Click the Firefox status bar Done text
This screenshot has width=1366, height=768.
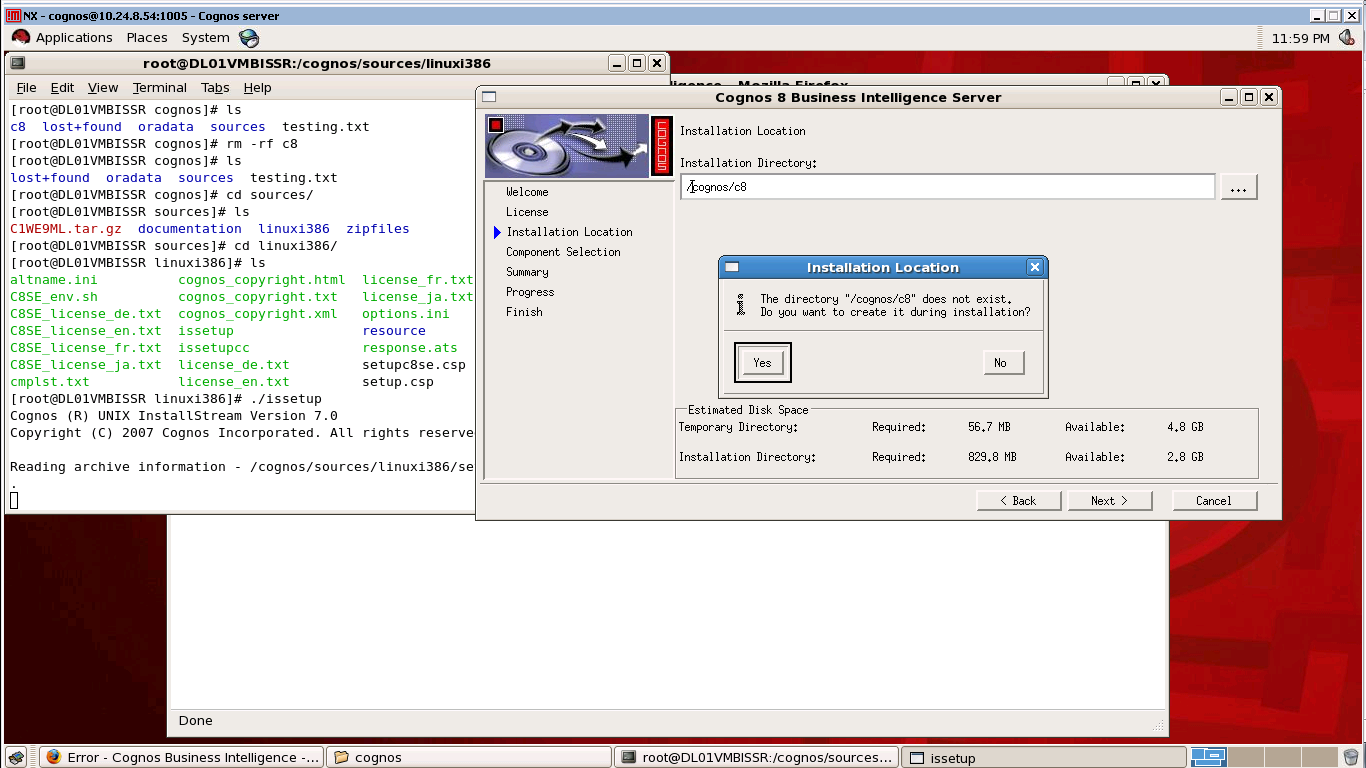(x=195, y=721)
